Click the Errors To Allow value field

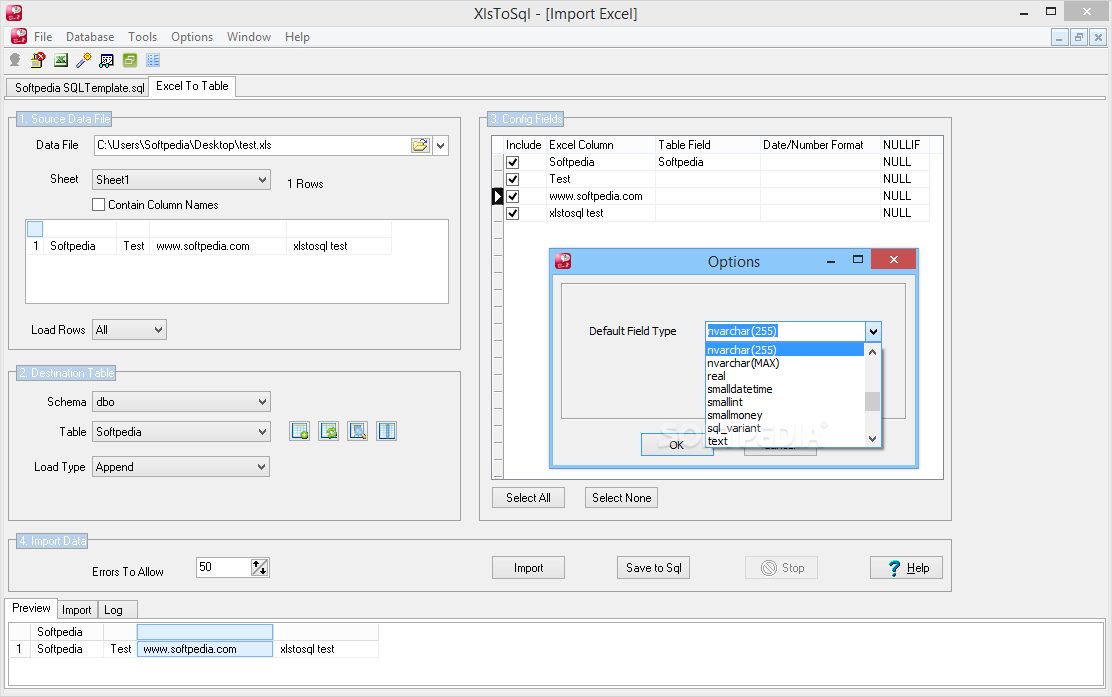coord(224,567)
